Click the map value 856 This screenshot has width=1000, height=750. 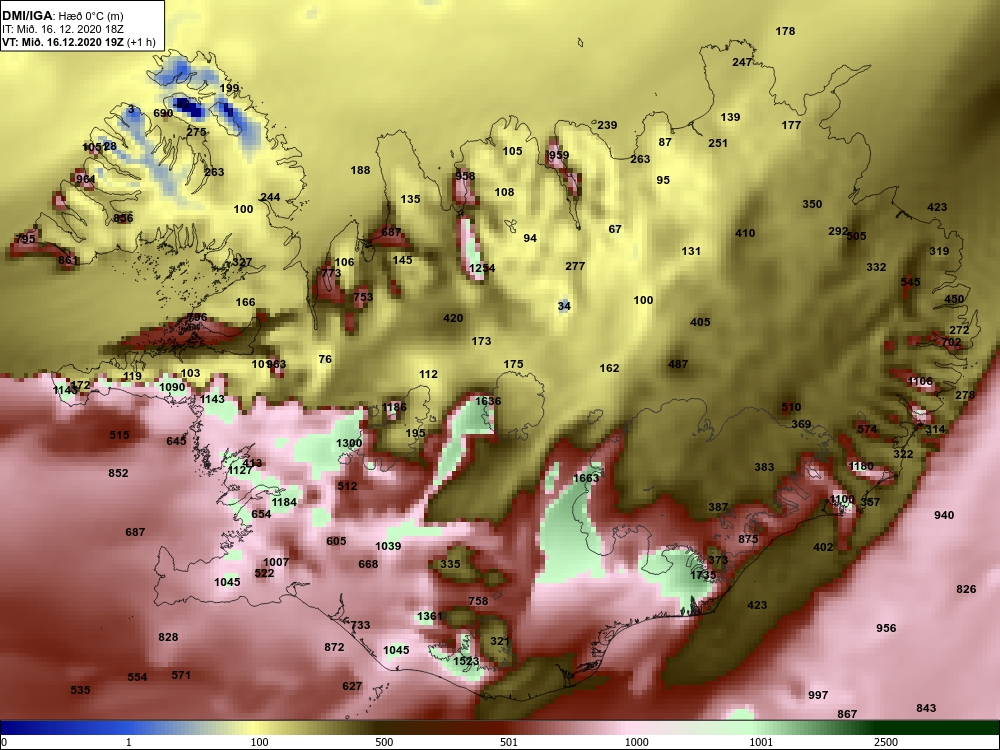pos(123,218)
